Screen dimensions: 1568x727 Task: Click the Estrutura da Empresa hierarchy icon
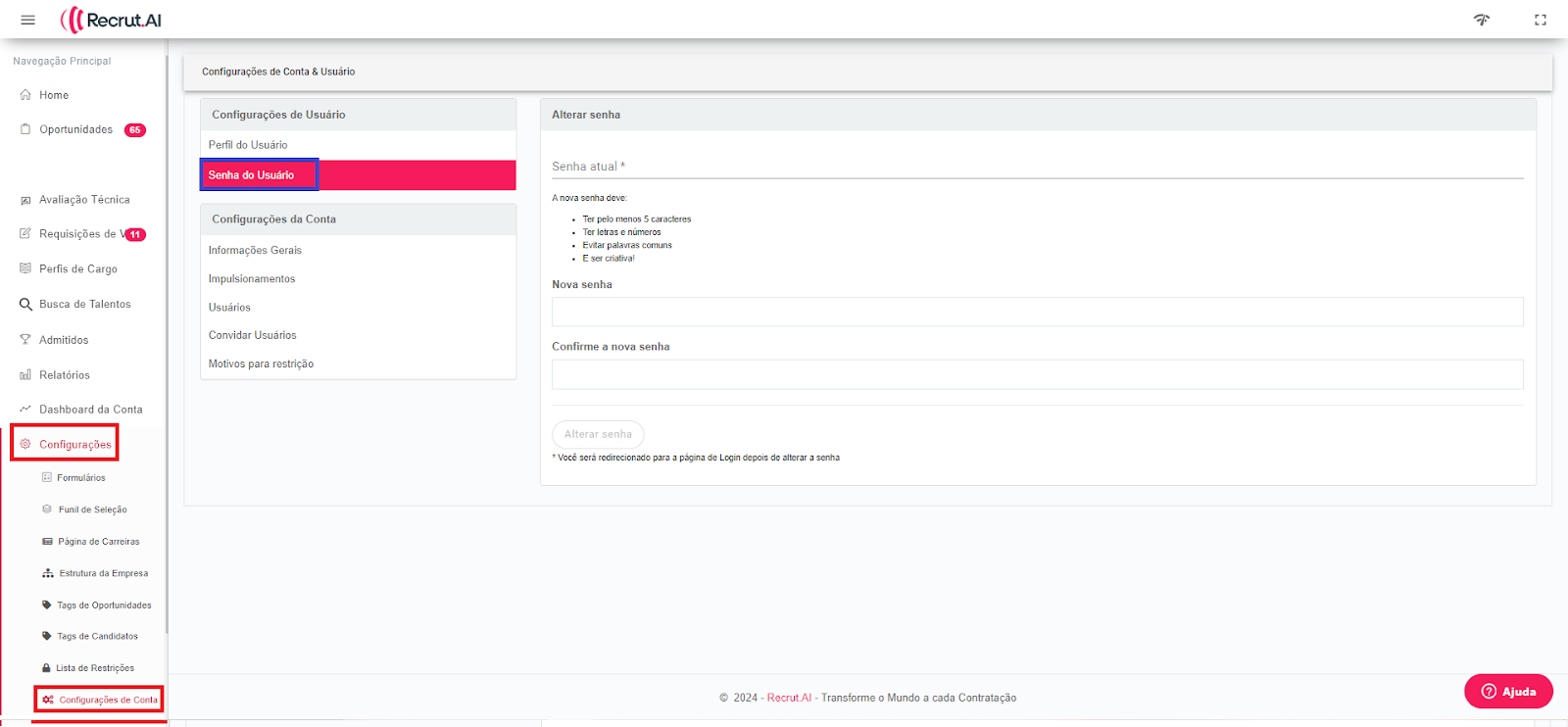click(47, 573)
